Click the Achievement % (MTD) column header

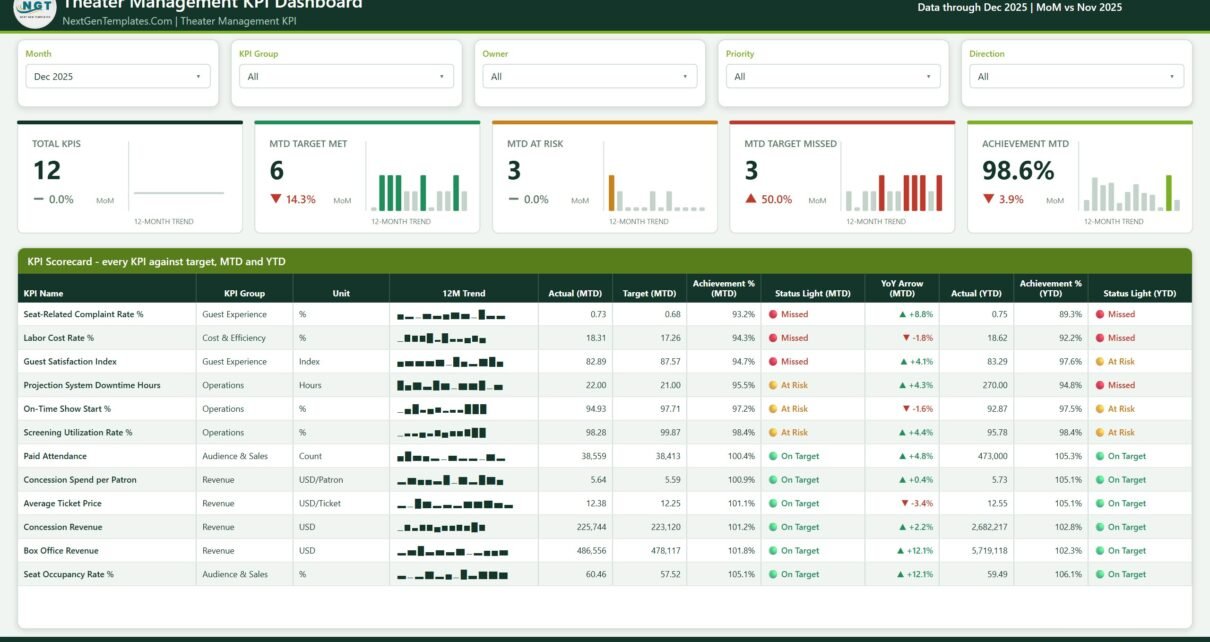click(x=724, y=289)
